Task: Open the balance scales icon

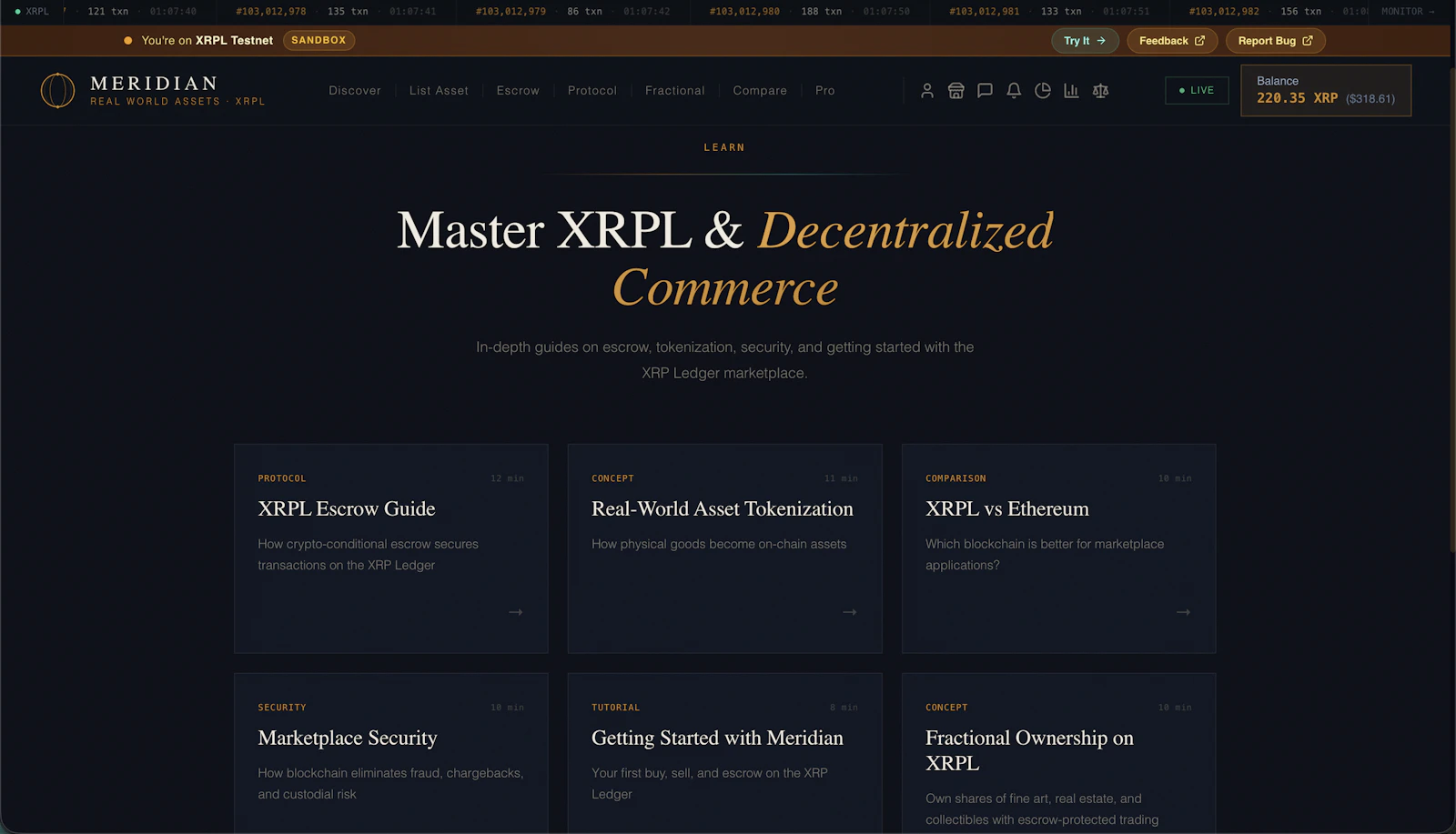Action: coord(1100,91)
